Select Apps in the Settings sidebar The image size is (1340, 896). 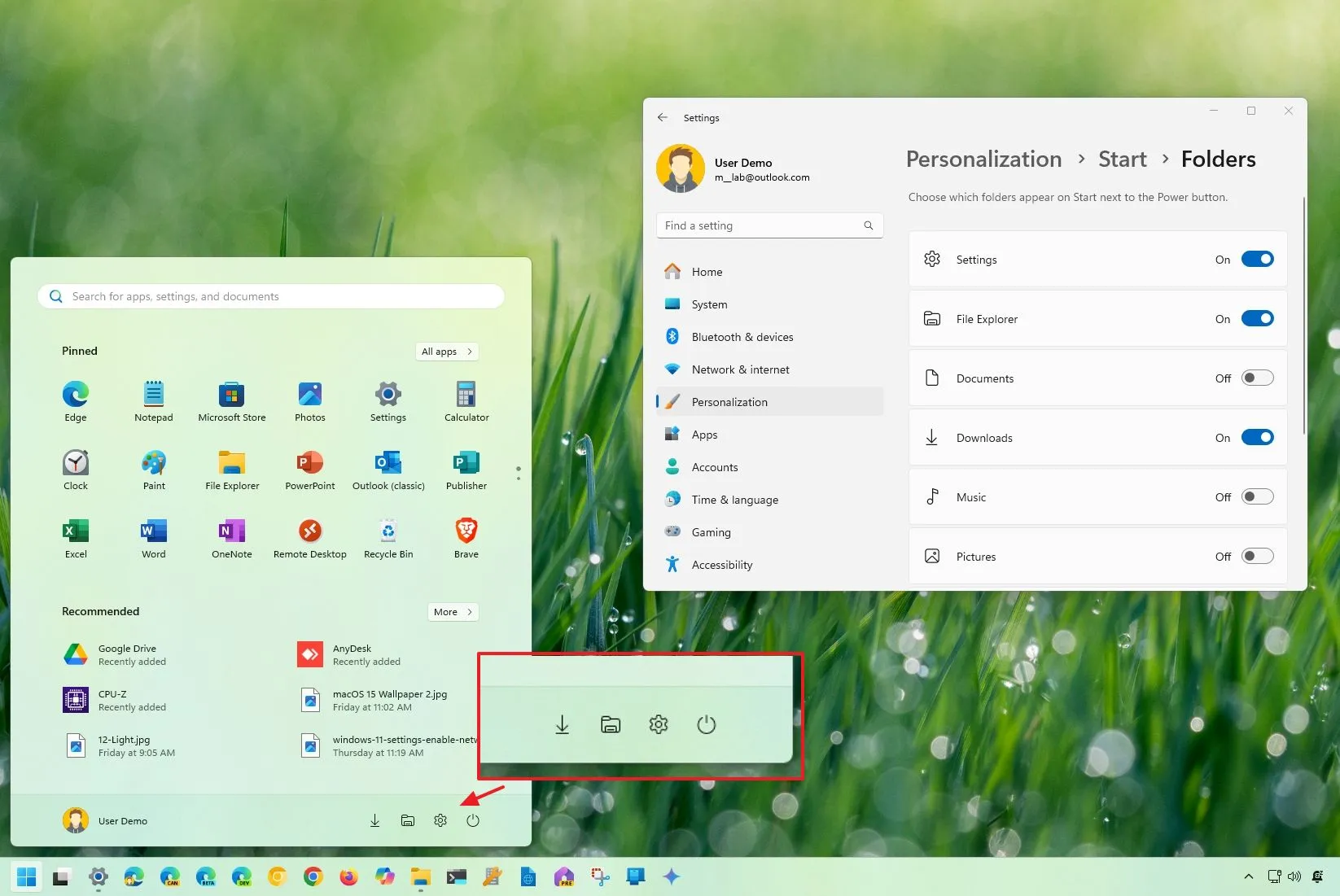click(704, 434)
